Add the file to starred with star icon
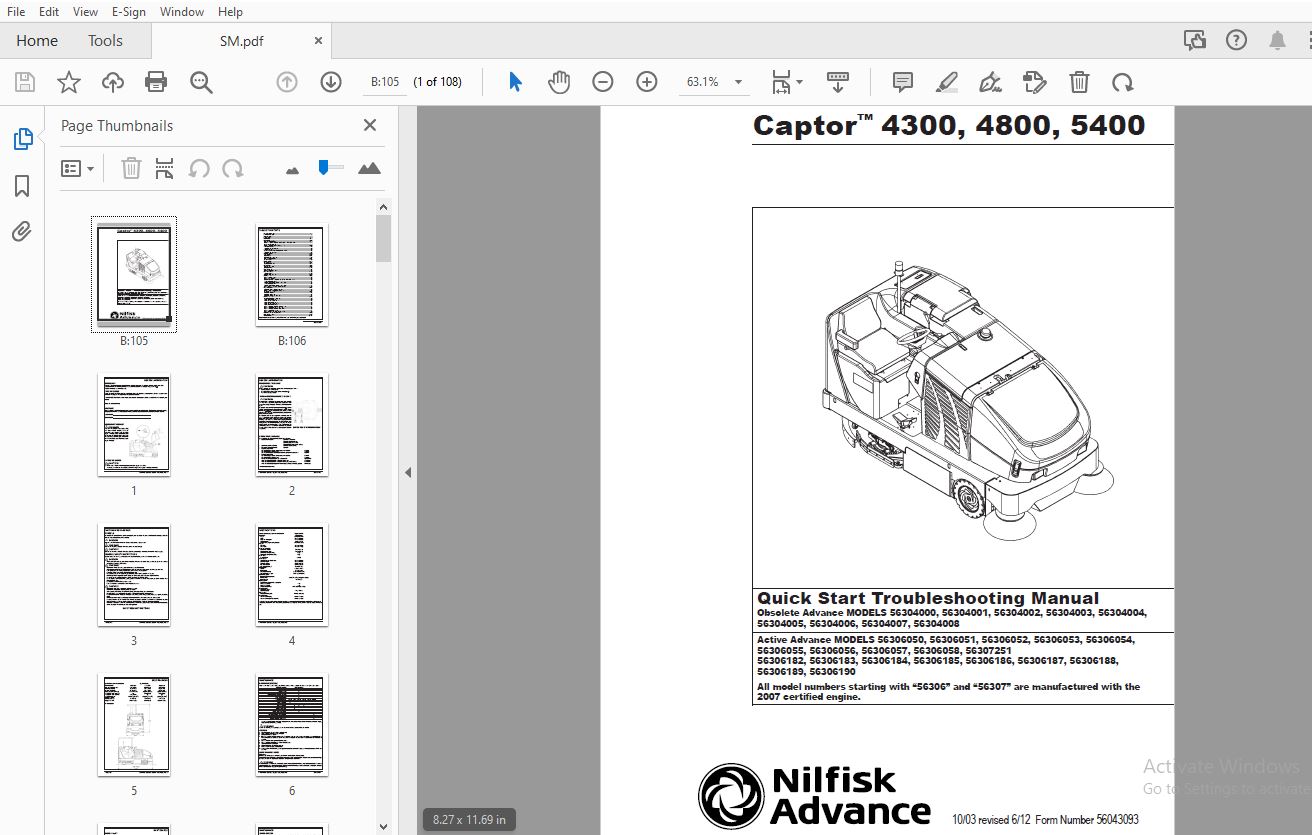Viewport: 1312px width, 835px height. pyautogui.click(x=68, y=82)
